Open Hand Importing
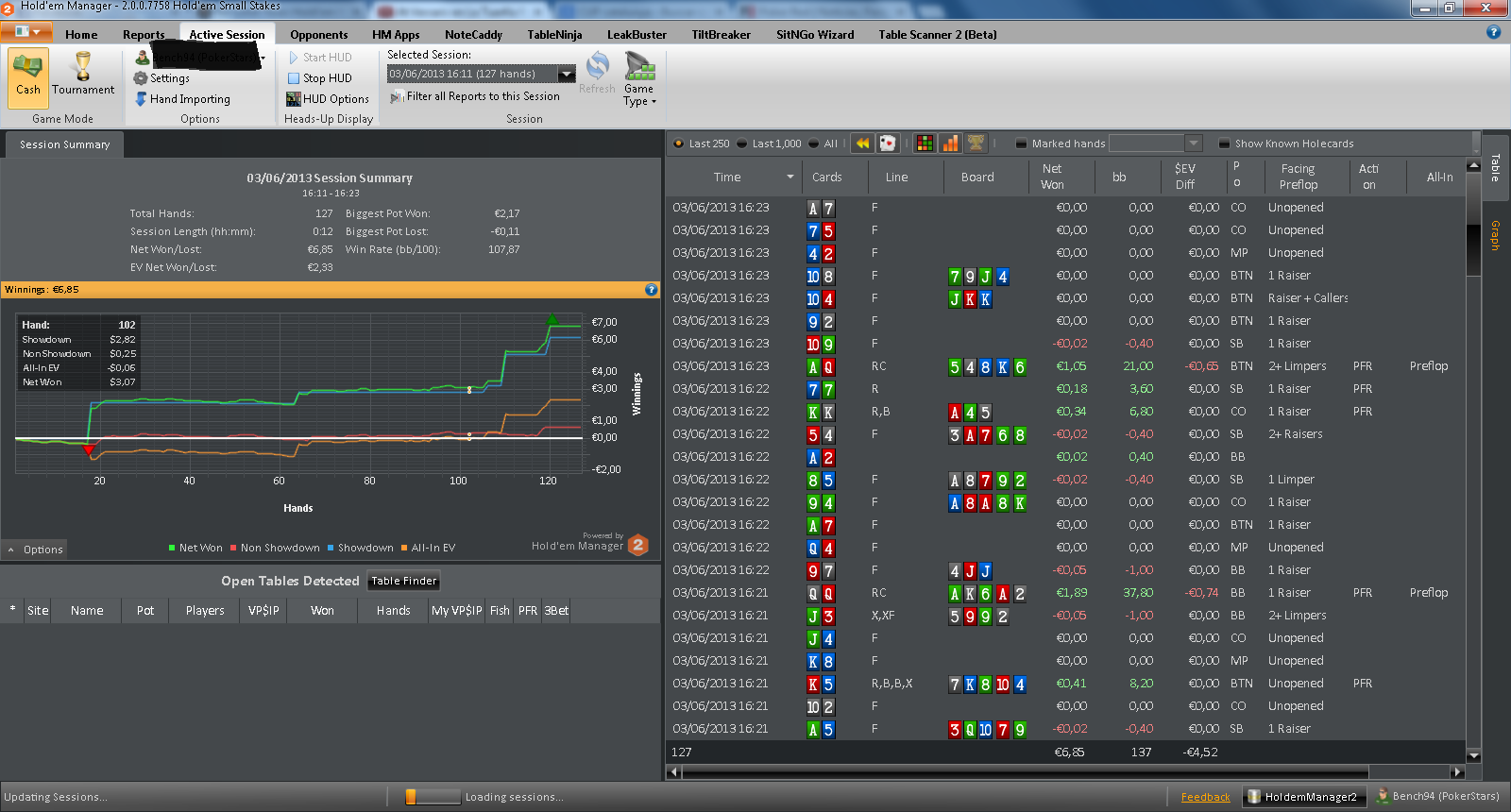 tap(182, 99)
